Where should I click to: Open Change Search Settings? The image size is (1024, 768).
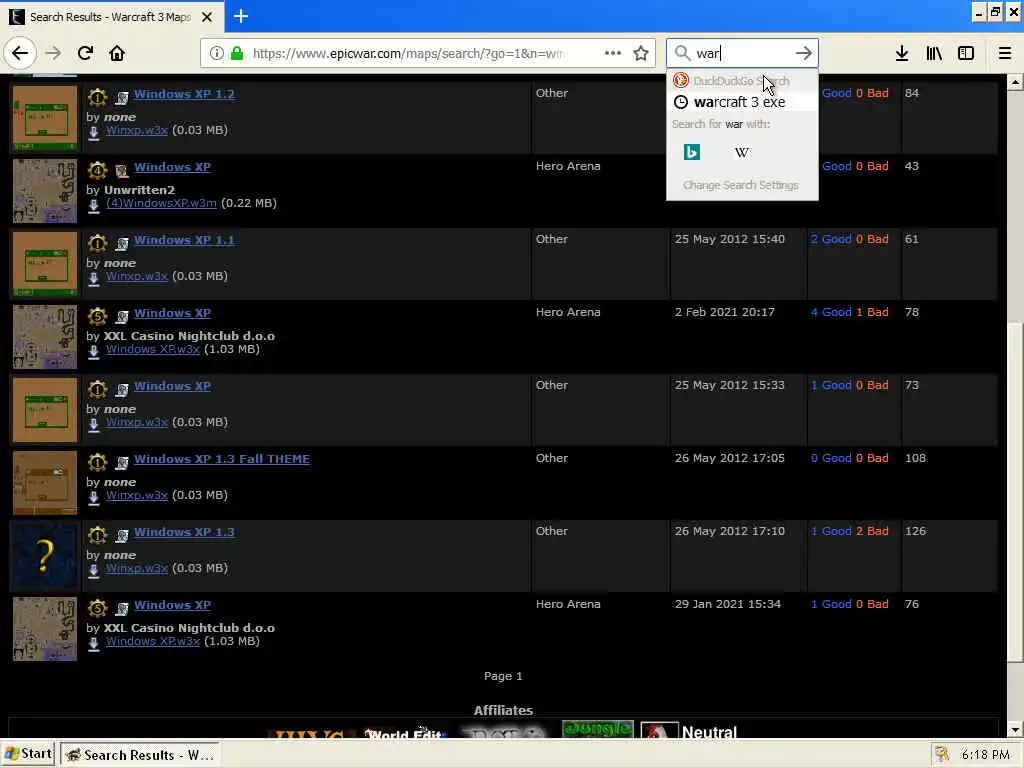pyautogui.click(x=741, y=185)
